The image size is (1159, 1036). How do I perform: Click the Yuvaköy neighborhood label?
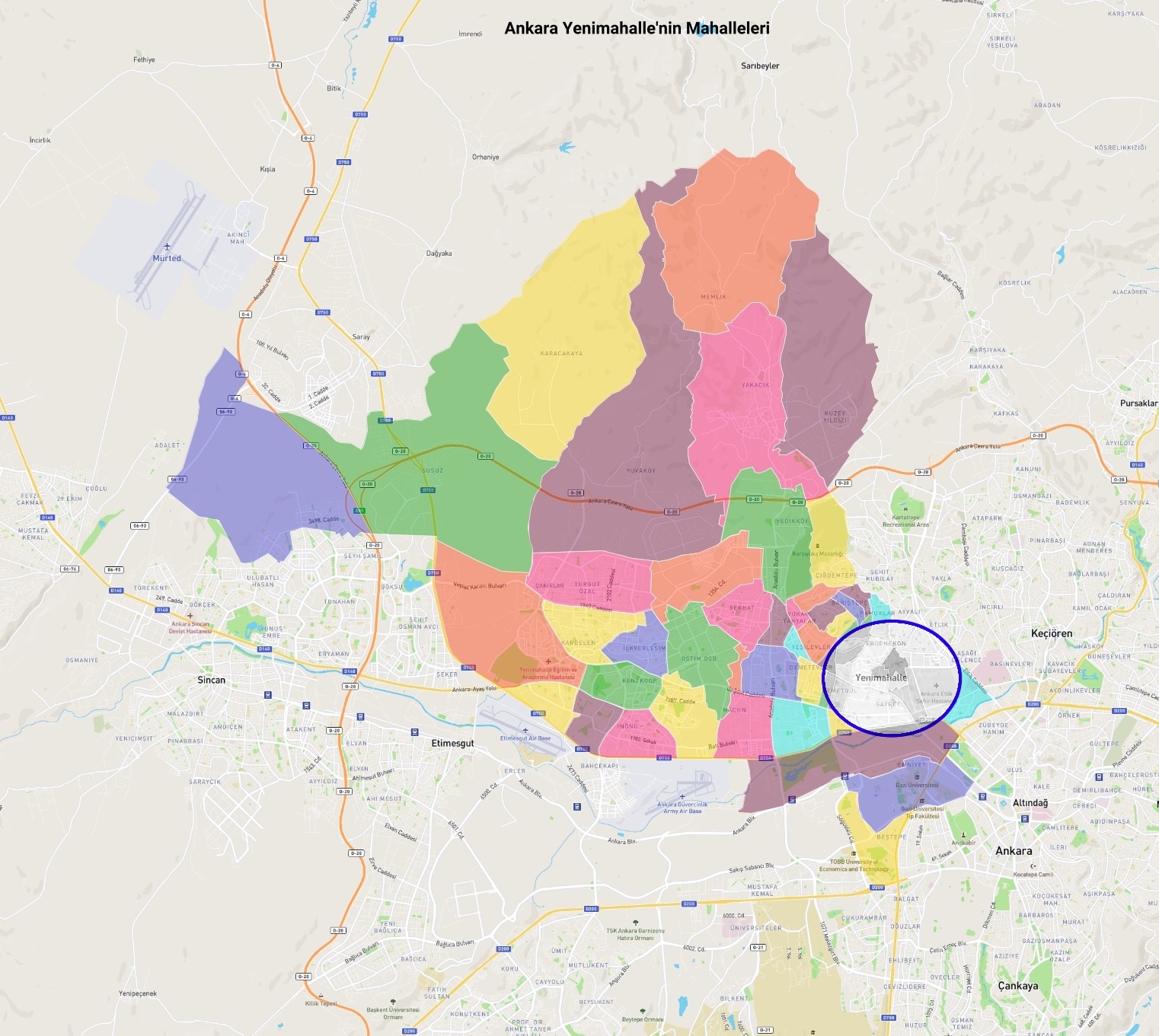click(640, 470)
